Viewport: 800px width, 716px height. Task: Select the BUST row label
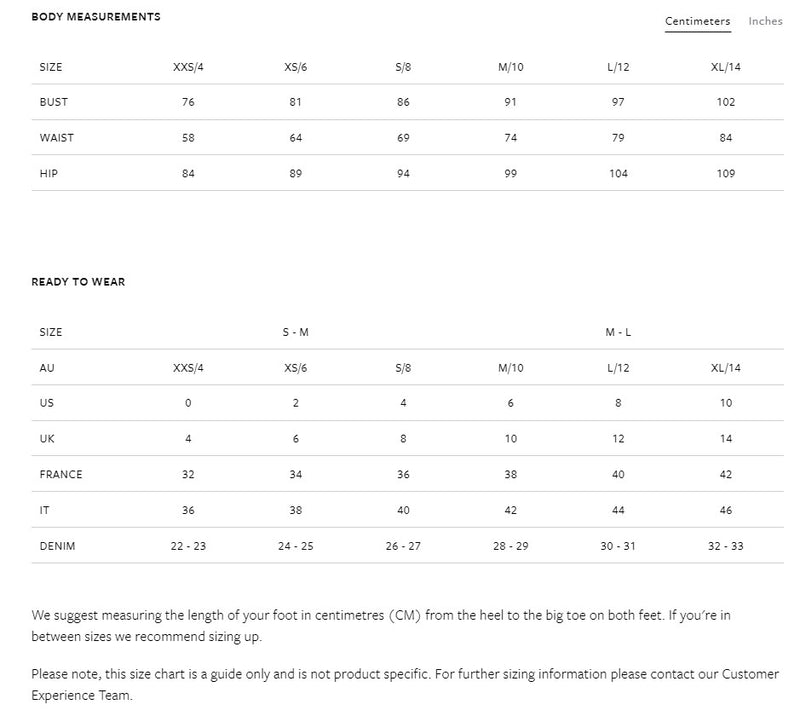coord(54,102)
